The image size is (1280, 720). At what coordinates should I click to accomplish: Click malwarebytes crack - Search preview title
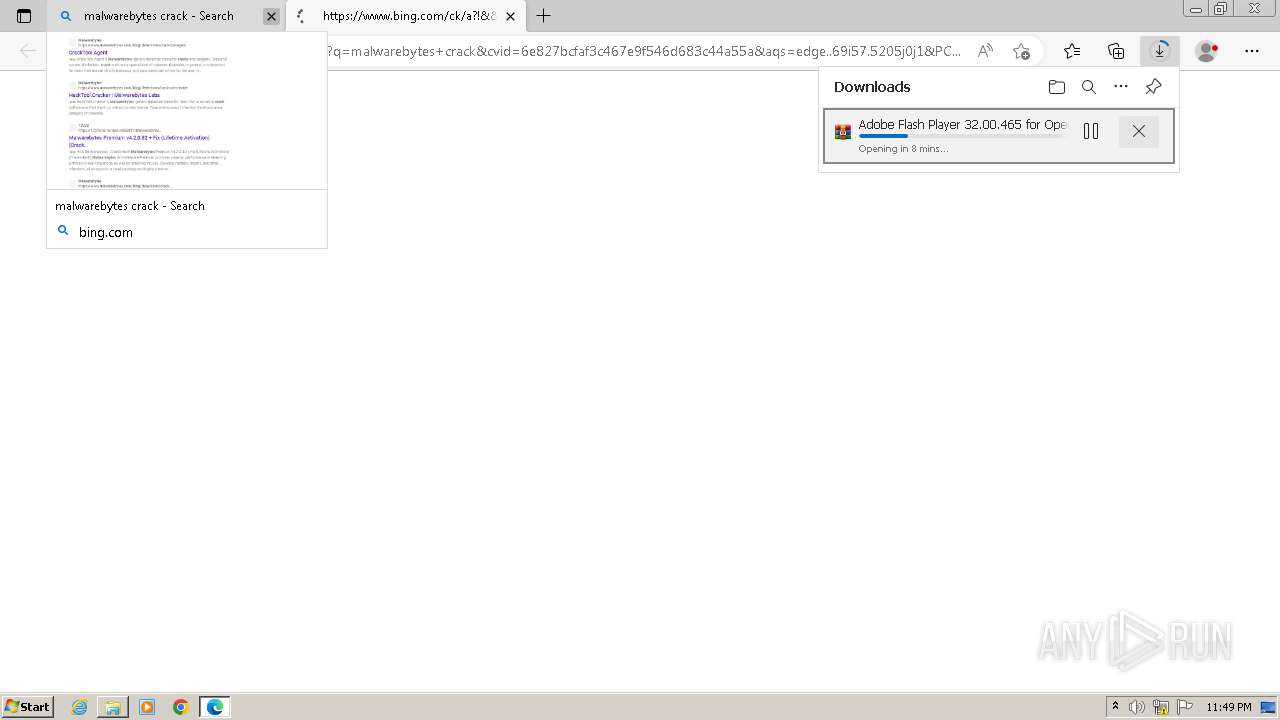click(130, 206)
